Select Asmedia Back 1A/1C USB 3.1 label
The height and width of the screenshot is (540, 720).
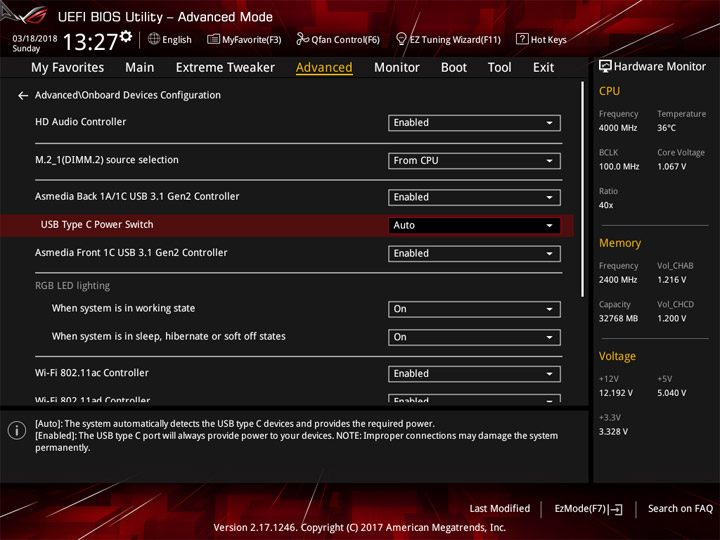click(x=137, y=197)
